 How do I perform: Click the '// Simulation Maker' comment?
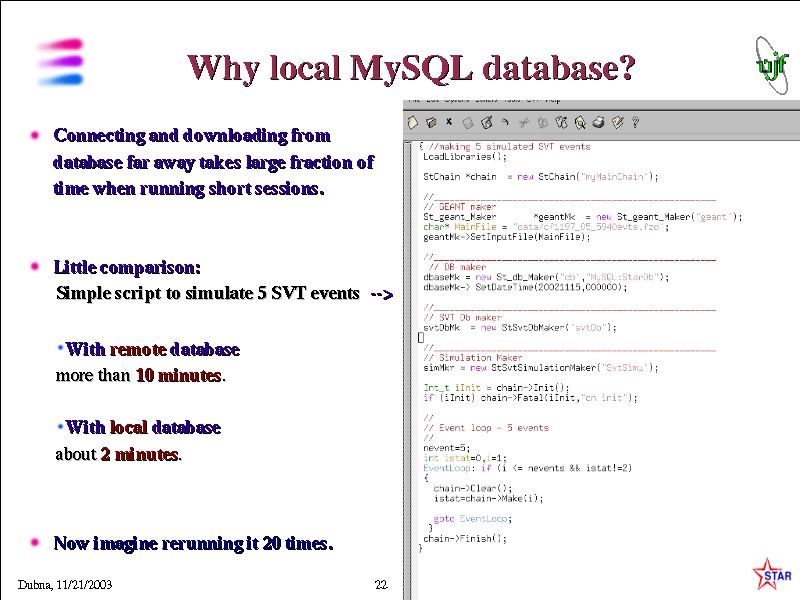point(472,358)
